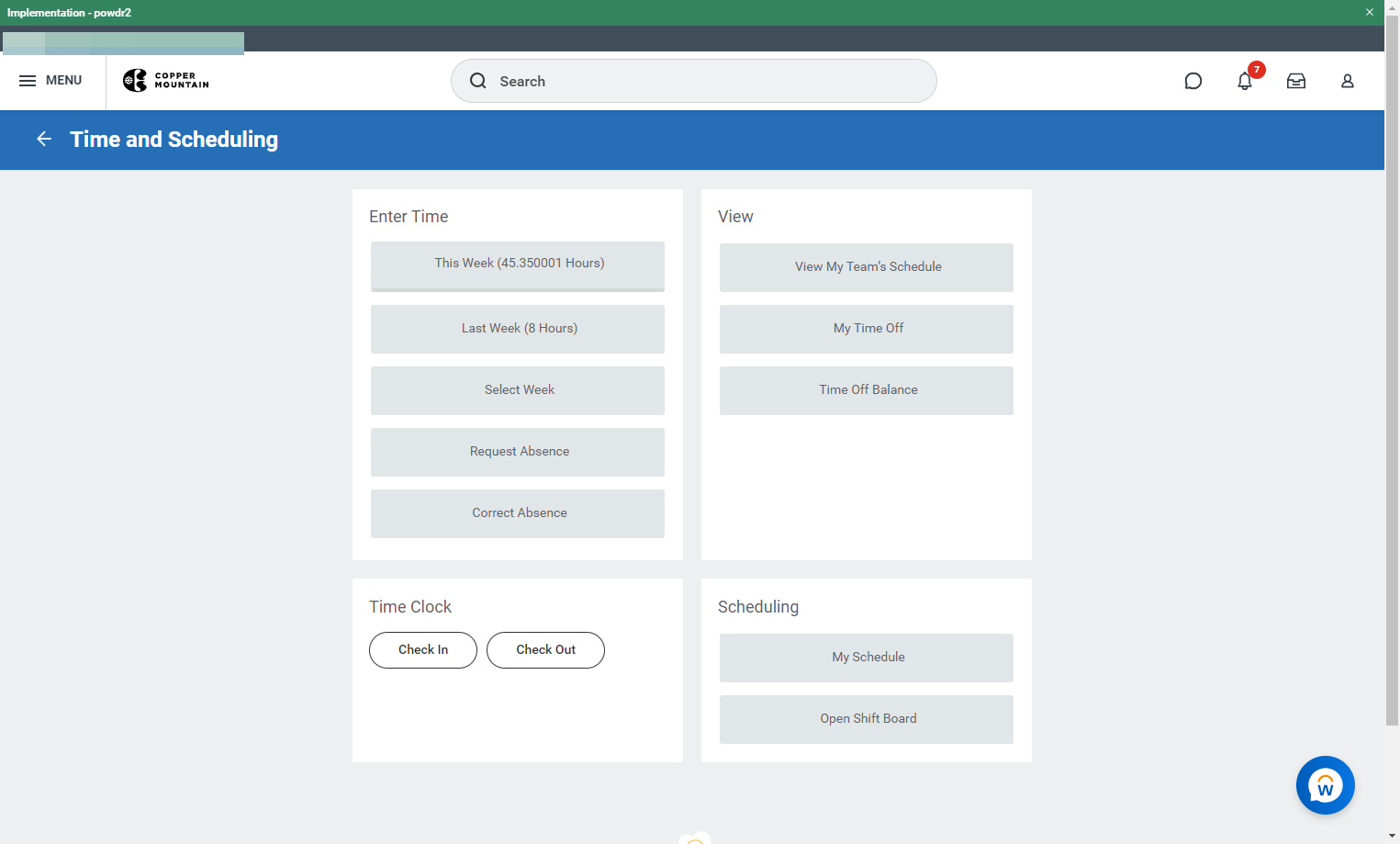1400x844 pixels.
Task: Open View My Team's Schedule
Action: click(x=867, y=267)
